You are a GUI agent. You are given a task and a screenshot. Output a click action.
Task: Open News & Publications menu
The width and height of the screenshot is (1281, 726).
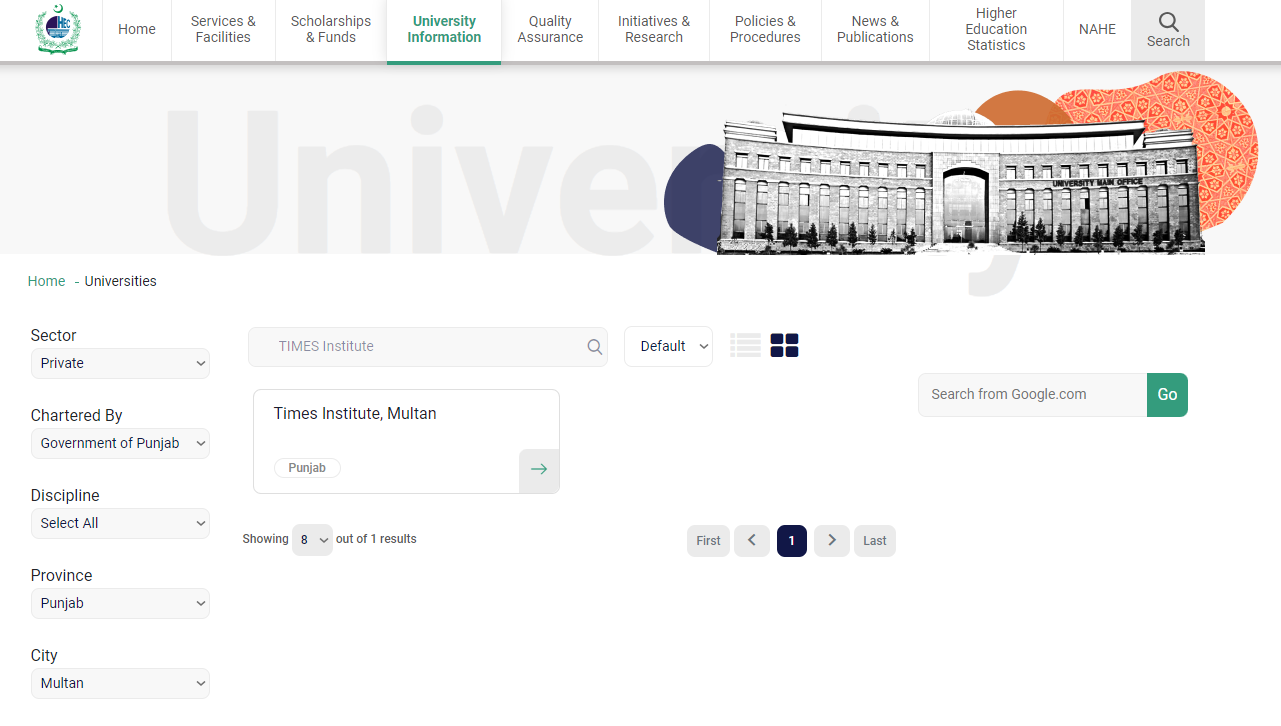pyautogui.click(x=875, y=30)
